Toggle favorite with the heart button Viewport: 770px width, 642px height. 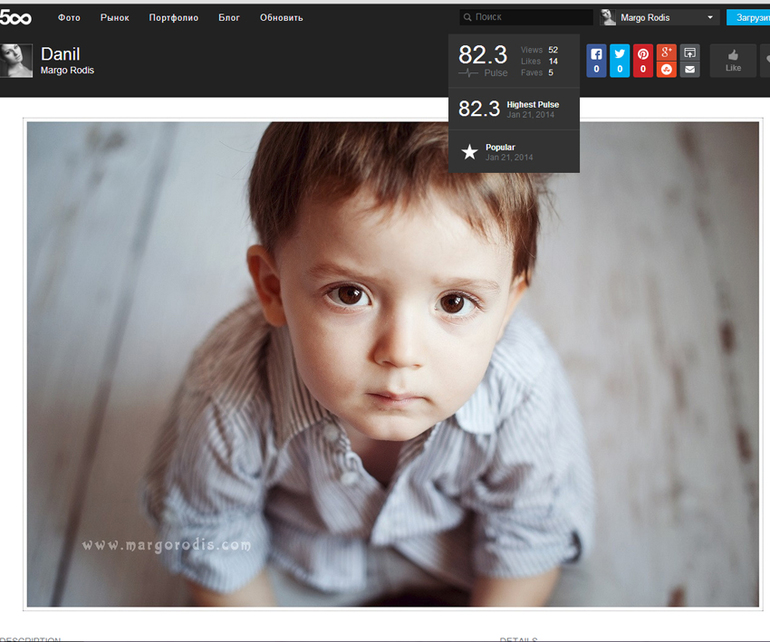pyautogui.click(x=765, y=60)
